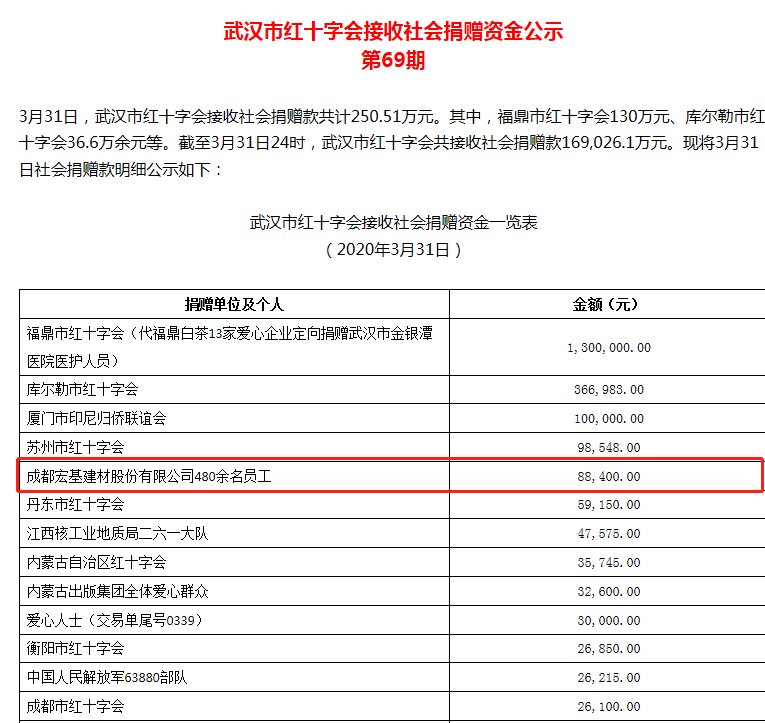Click highlighted 成都宏基建材股份有限公司480余名员工 cell
The image size is (765, 723).
click(149, 477)
